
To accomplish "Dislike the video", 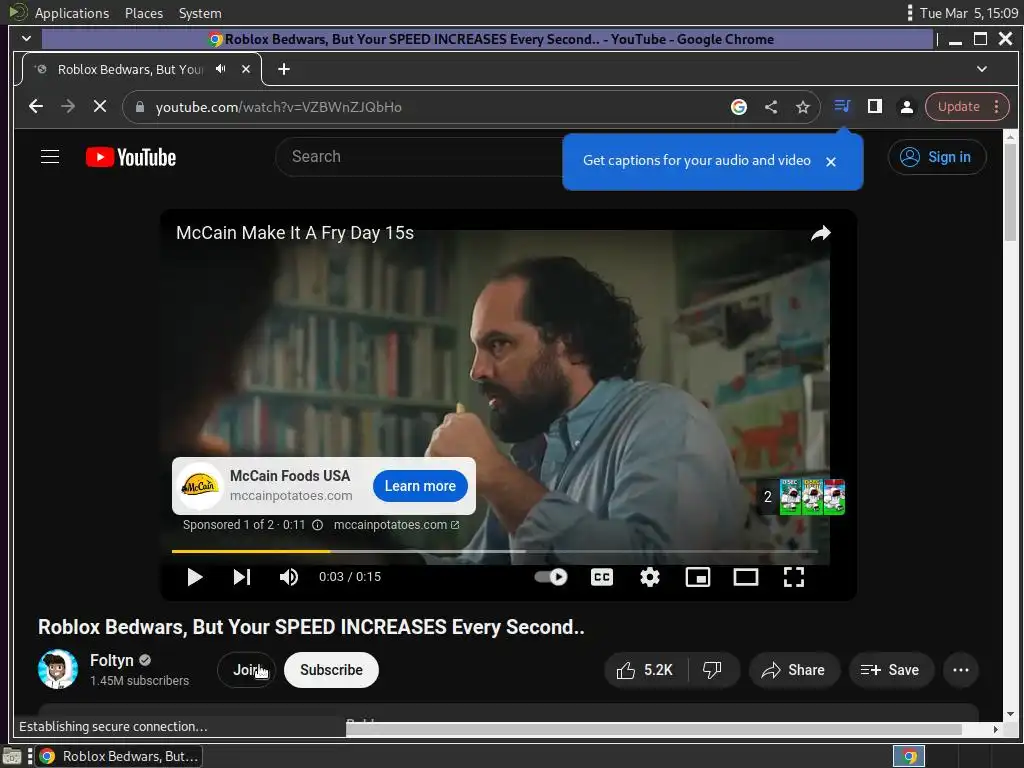I will (712, 670).
